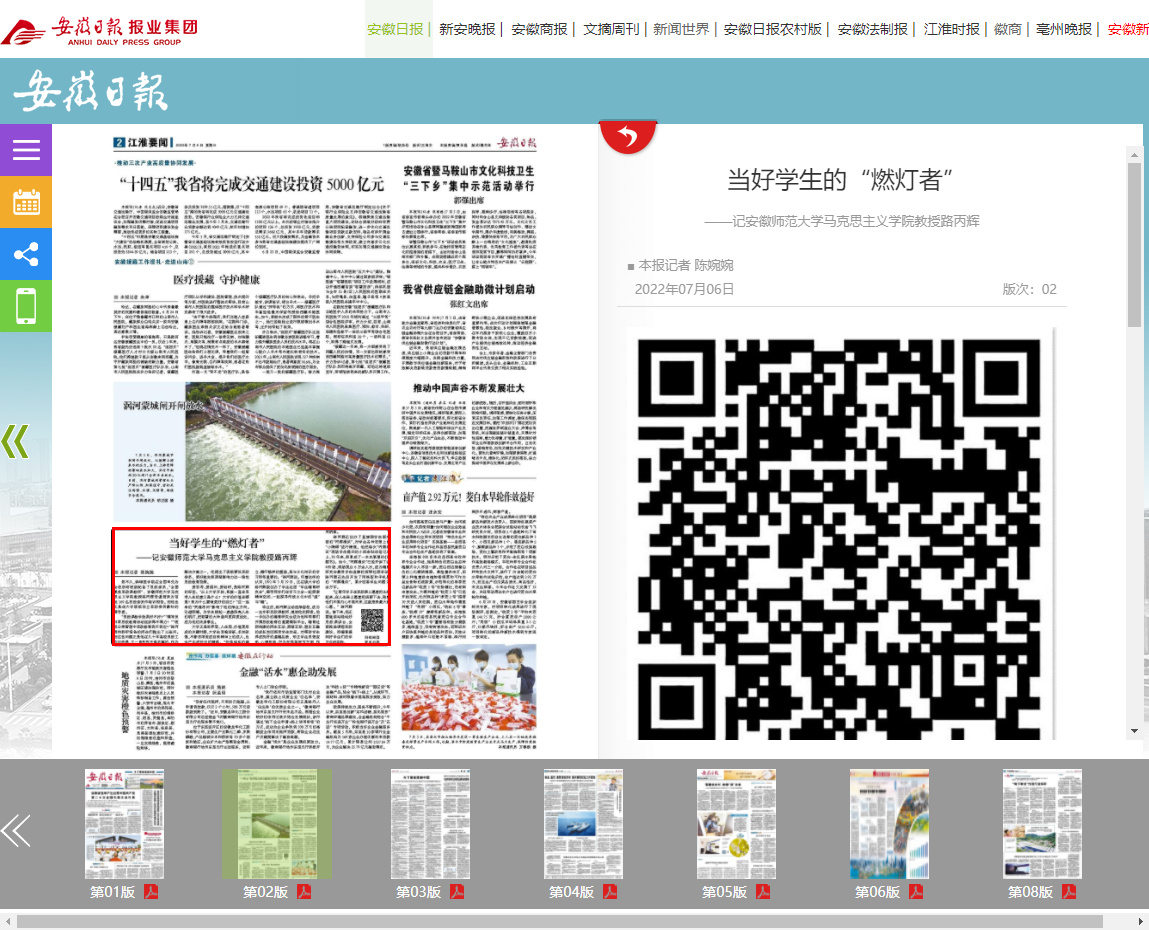Image resolution: width=1149 pixels, height=930 pixels.
Task: Open the 江淮时报 link
Action: (952, 29)
